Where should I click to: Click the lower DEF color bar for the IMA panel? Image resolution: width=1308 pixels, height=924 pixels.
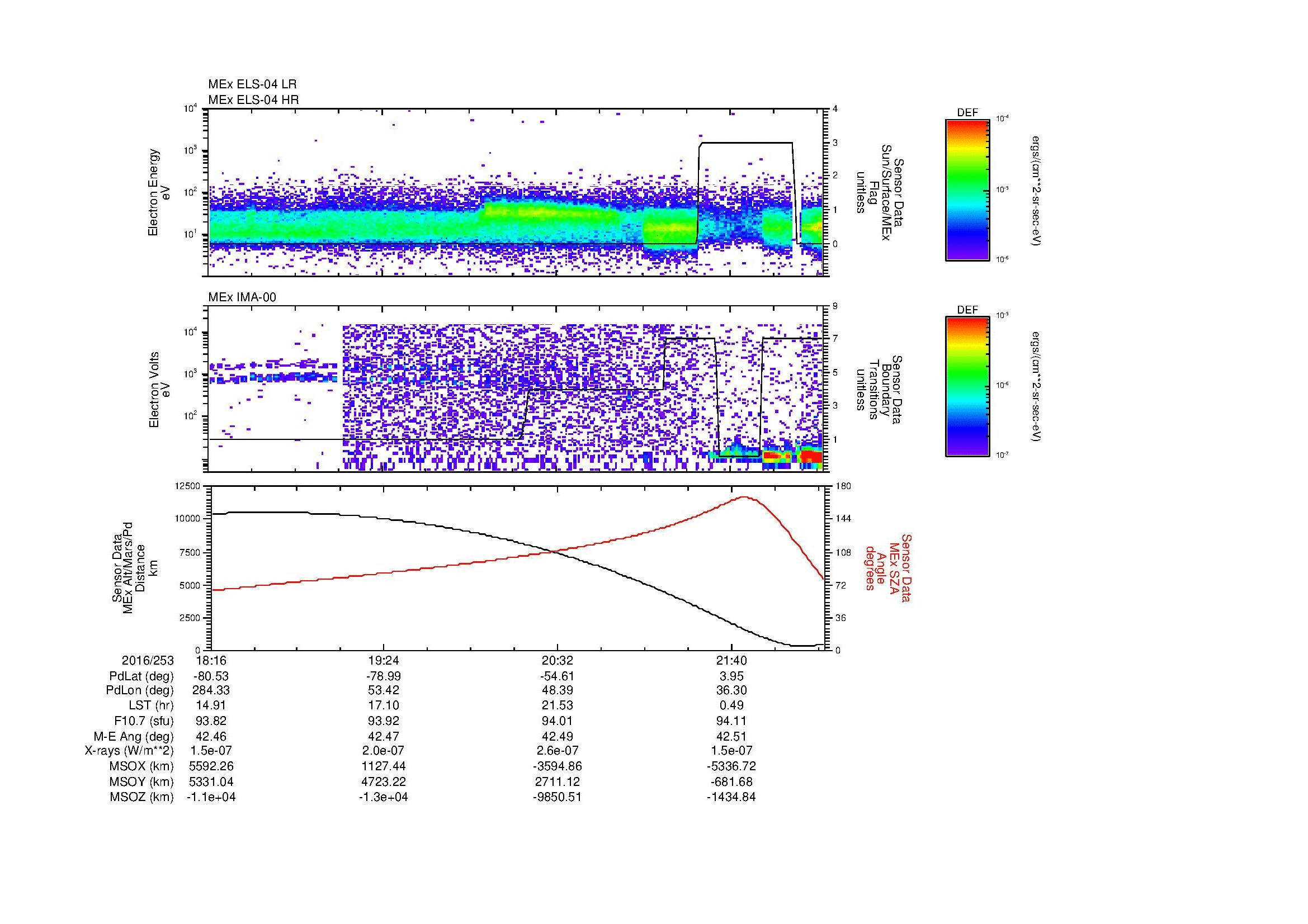click(x=967, y=387)
